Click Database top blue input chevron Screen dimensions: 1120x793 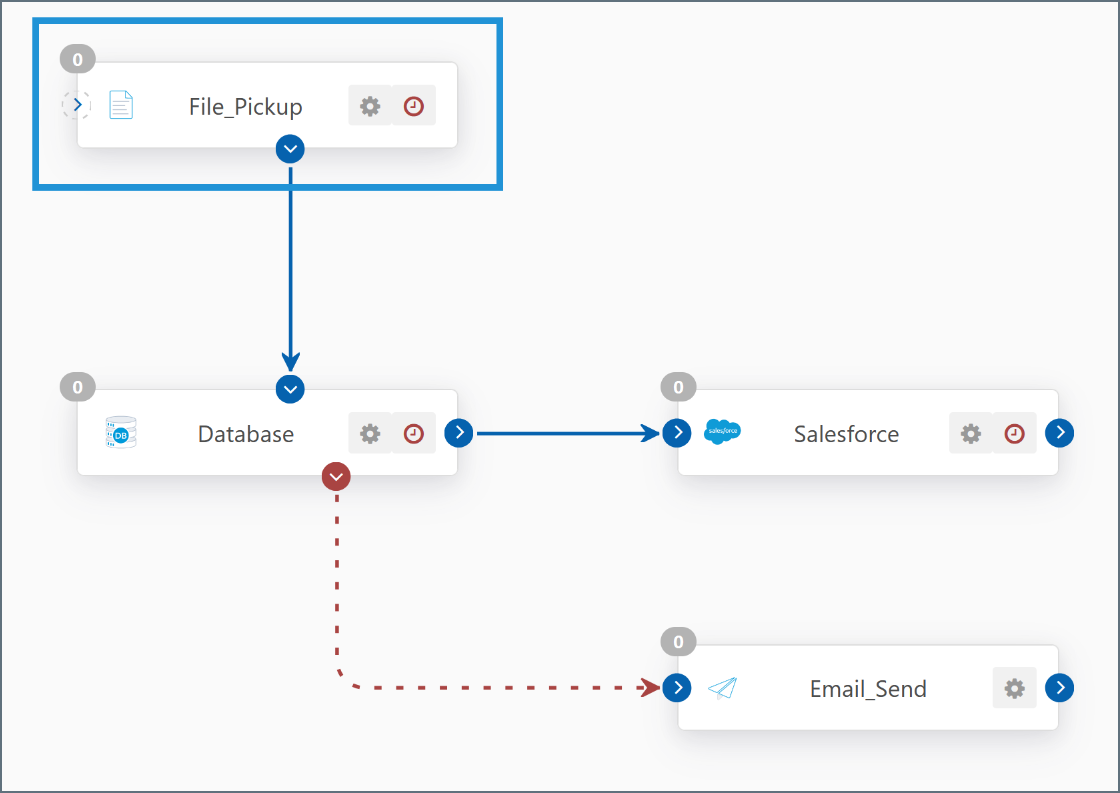[290, 388]
